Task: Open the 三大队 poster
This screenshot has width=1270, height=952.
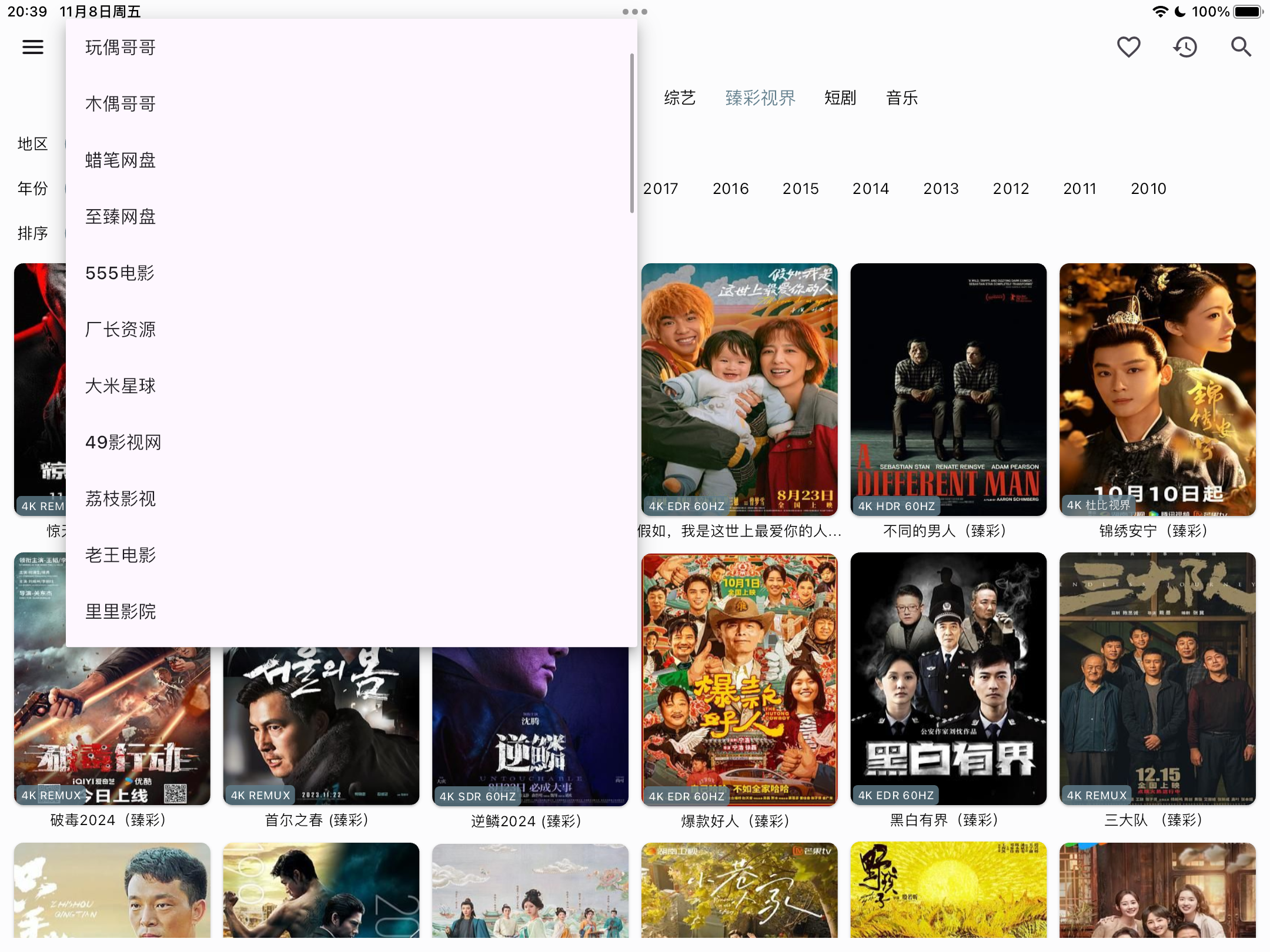Action: pyautogui.click(x=1158, y=679)
